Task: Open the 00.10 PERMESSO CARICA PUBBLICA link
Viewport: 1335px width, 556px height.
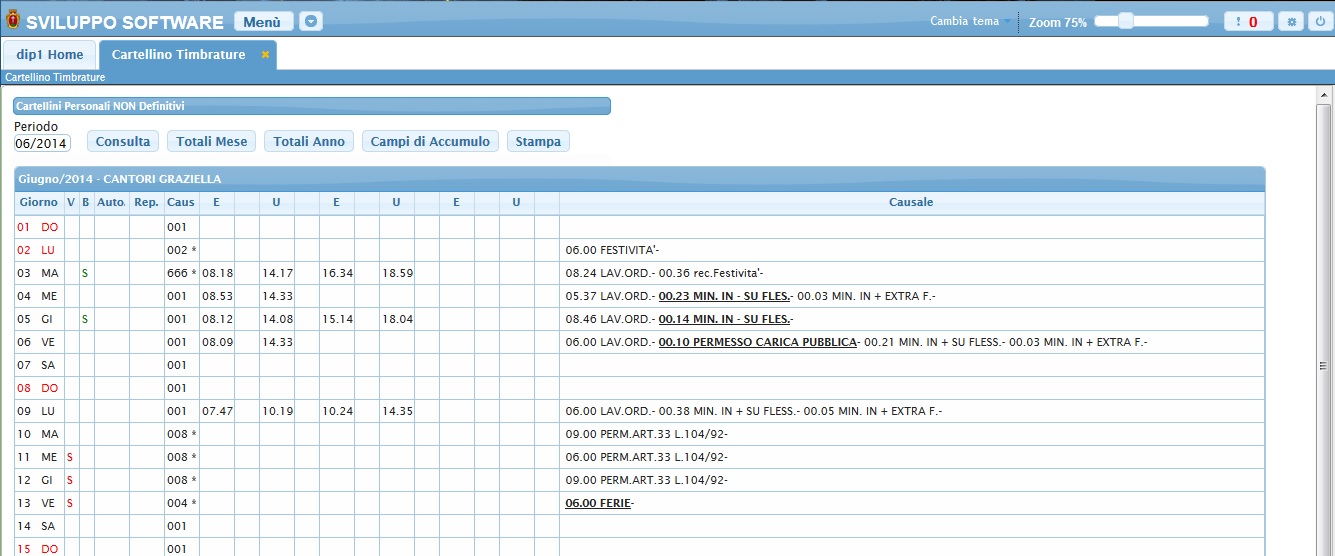Action: pos(758,342)
